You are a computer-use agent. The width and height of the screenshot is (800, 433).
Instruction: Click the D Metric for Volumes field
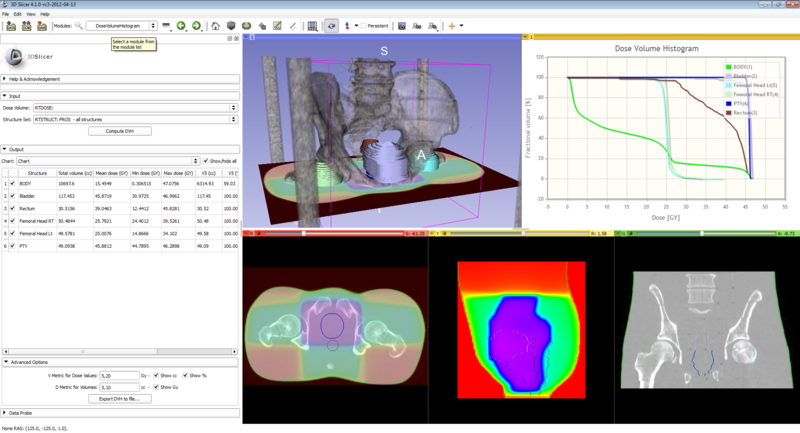[119, 387]
